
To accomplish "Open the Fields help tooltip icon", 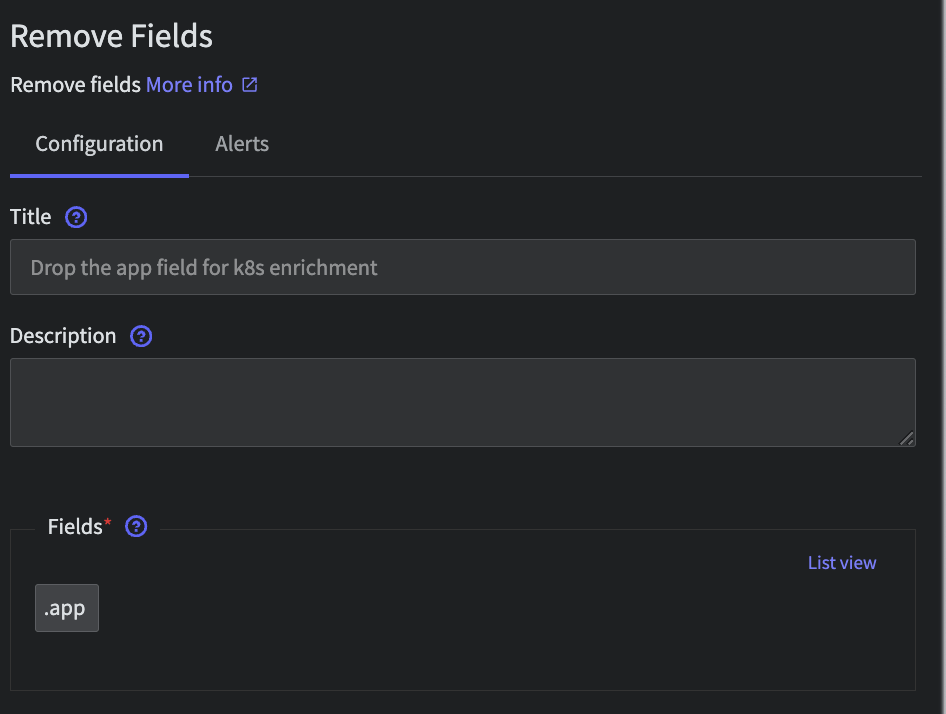I will click(136, 526).
